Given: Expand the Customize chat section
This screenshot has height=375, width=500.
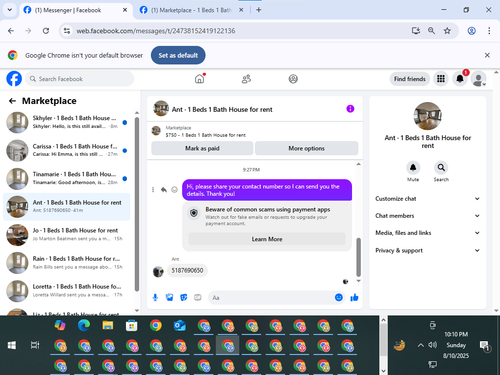Looking at the screenshot, I should pyautogui.click(x=428, y=199).
